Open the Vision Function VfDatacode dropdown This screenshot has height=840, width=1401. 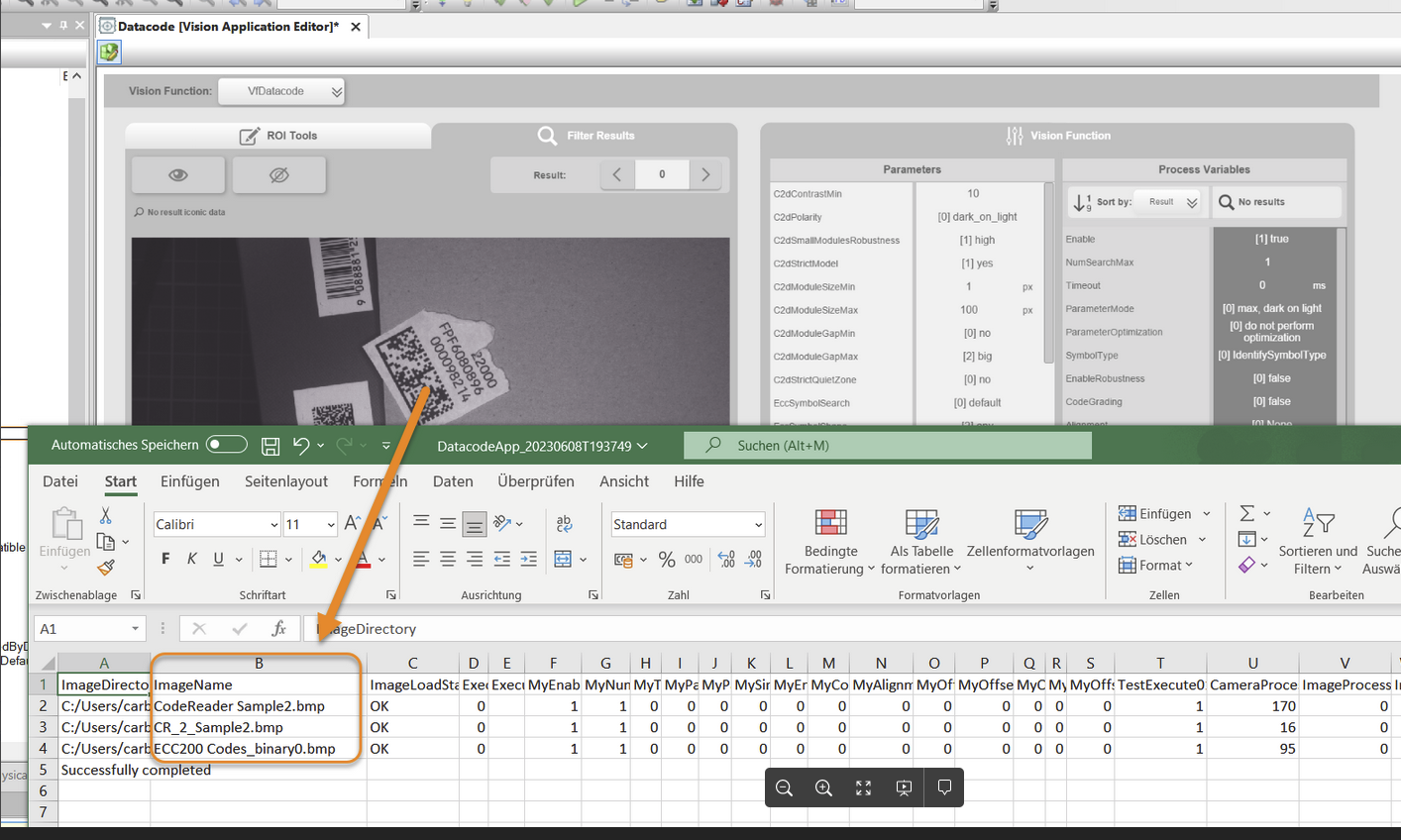point(281,91)
